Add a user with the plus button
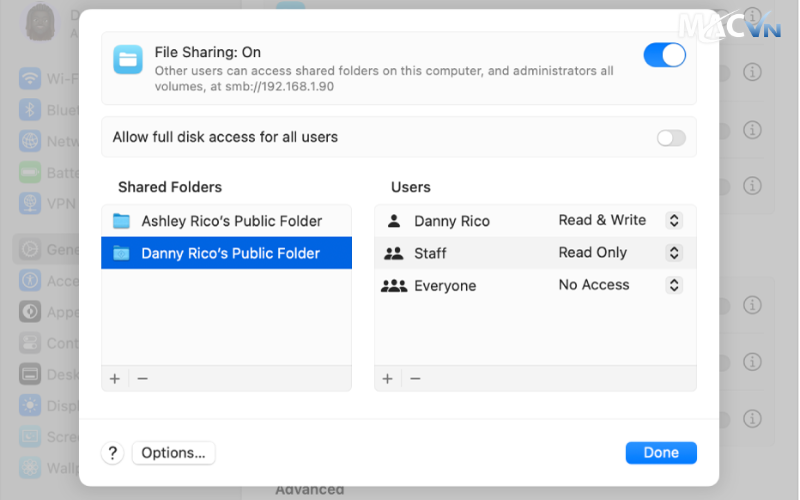Screen dimensions: 800x500 pos(388,379)
